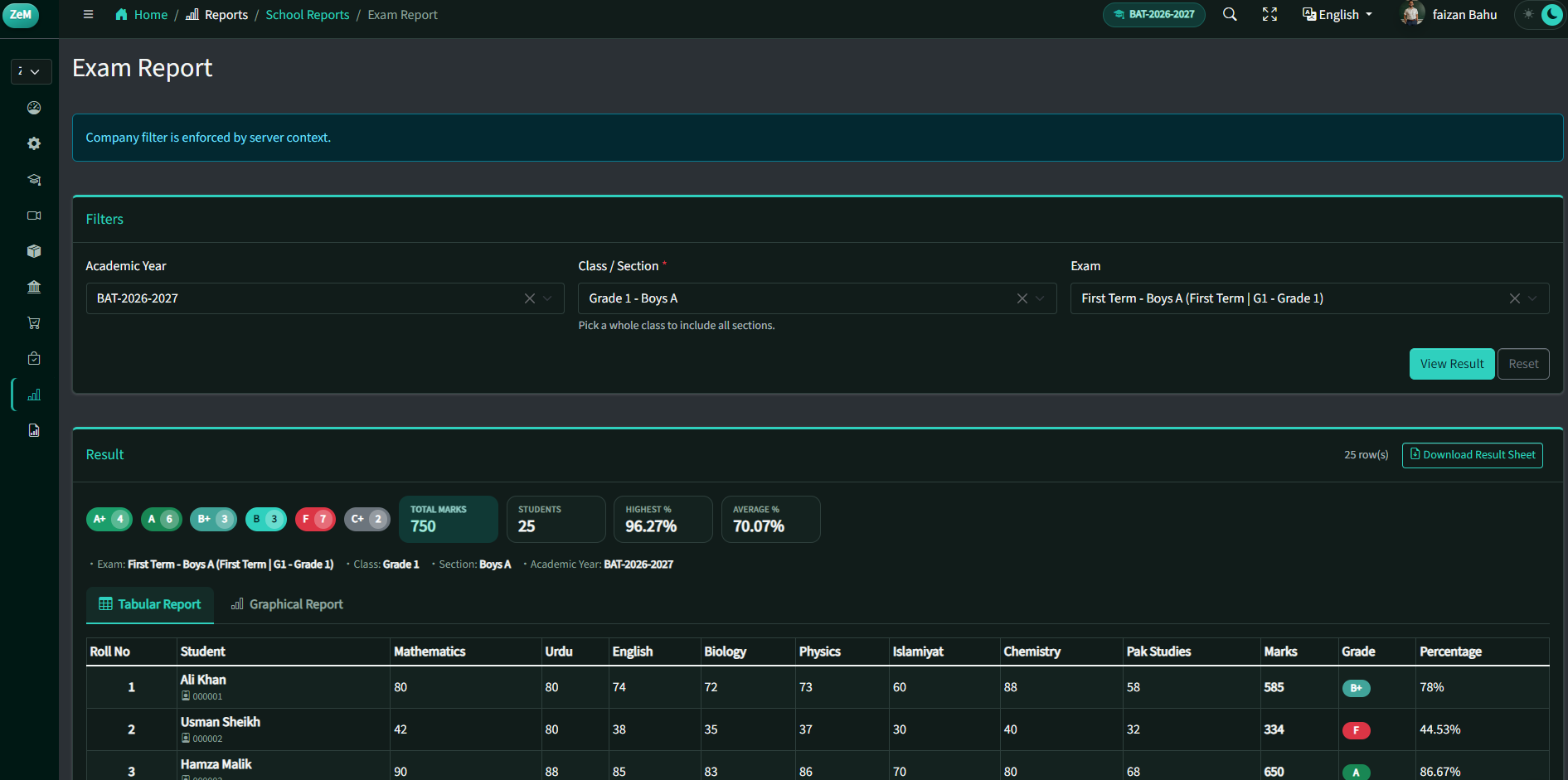Clear the Exam selection
The height and width of the screenshot is (780, 1568).
point(1514,298)
